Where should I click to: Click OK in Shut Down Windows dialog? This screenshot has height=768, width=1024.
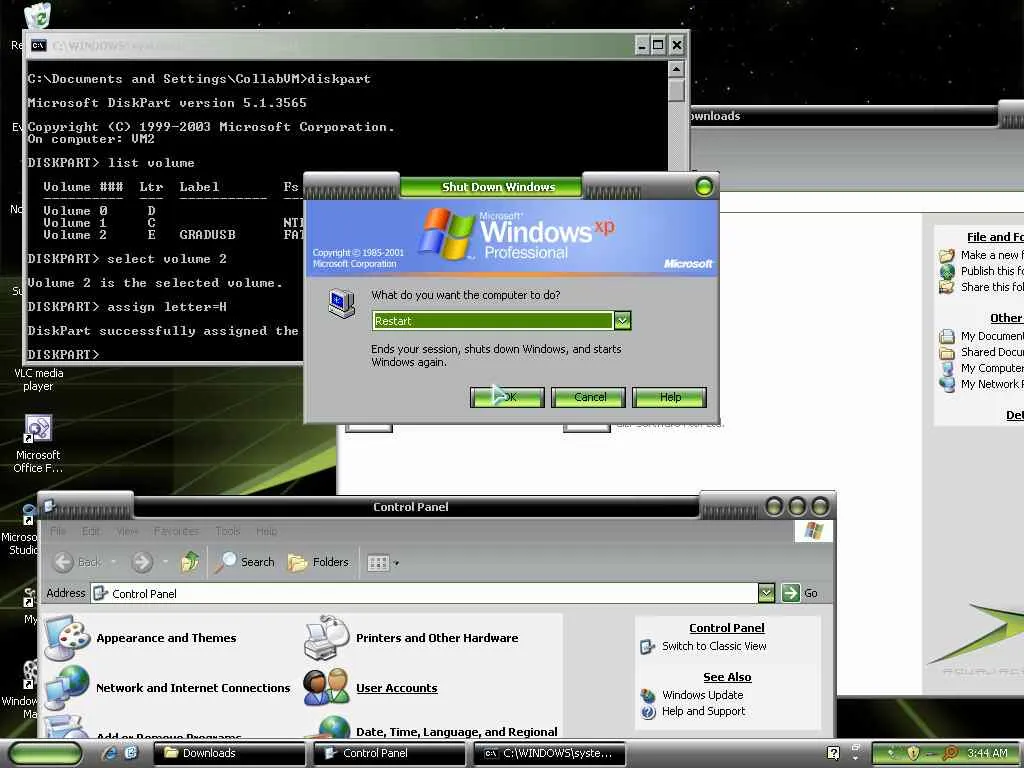click(507, 397)
